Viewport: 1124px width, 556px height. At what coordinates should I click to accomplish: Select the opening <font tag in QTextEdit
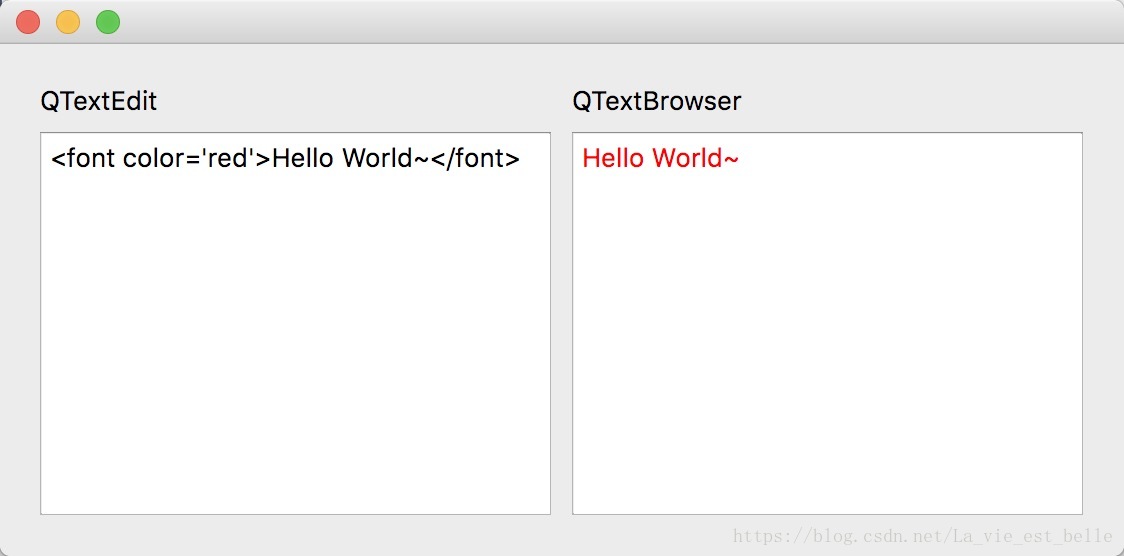[83, 158]
